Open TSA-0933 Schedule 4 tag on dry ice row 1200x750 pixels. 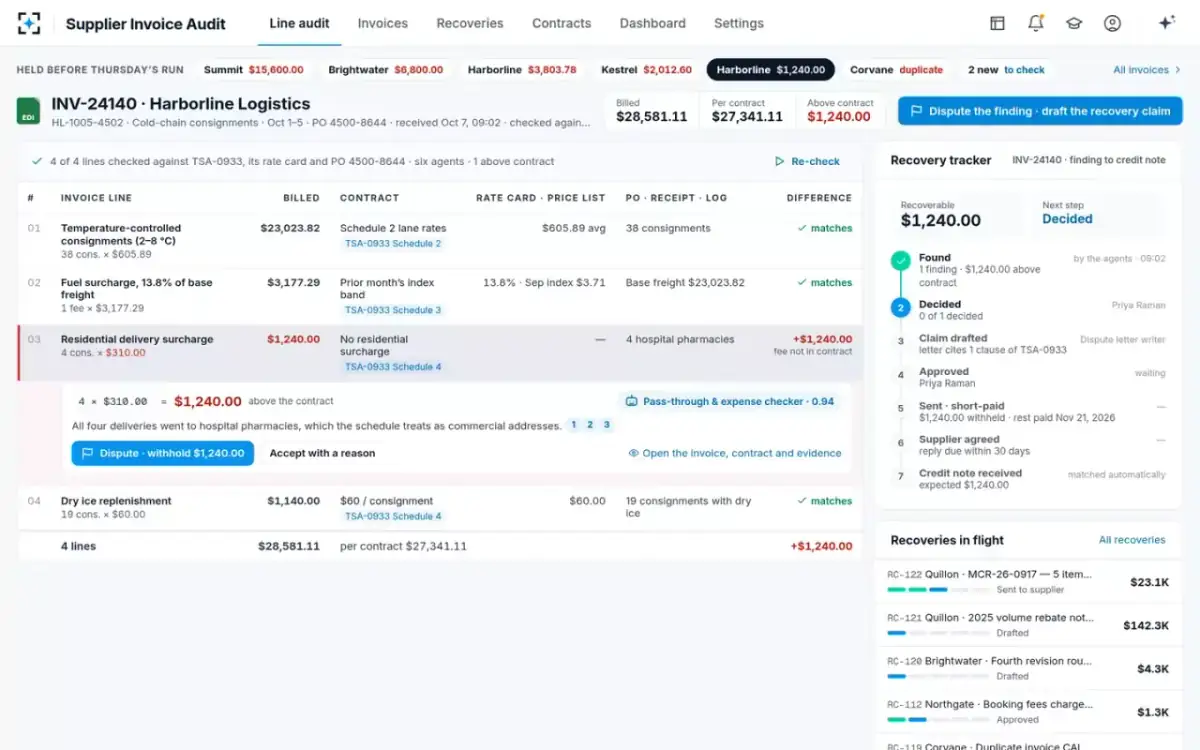click(x=393, y=516)
